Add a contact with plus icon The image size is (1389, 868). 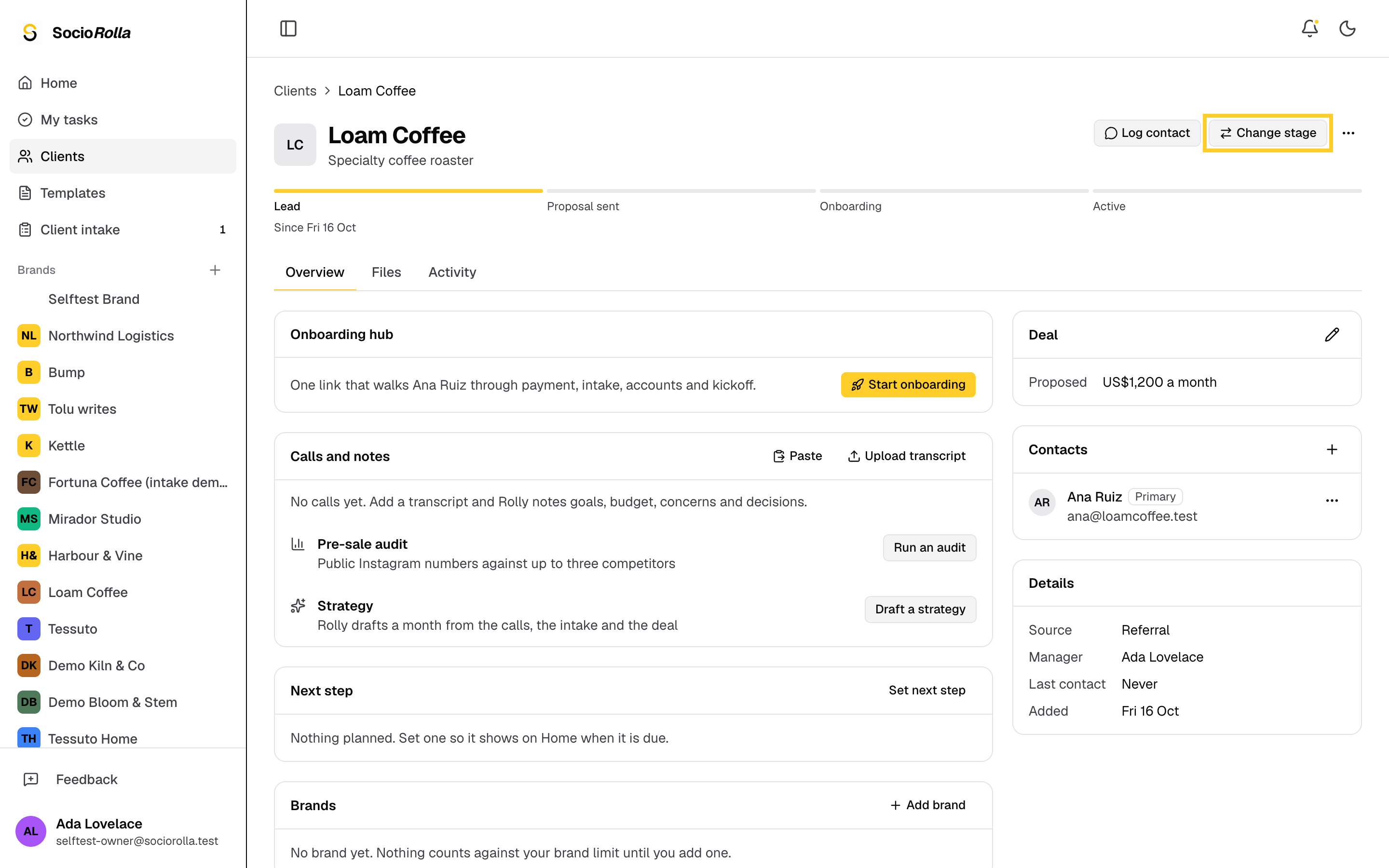coord(1332,449)
